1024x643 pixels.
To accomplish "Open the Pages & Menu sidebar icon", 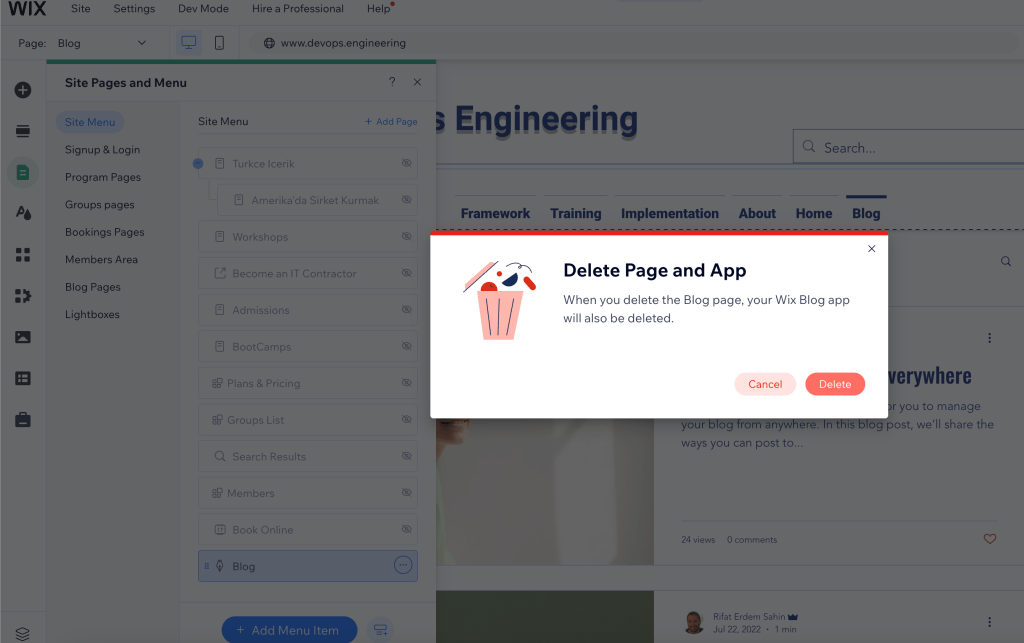I will coord(23,172).
